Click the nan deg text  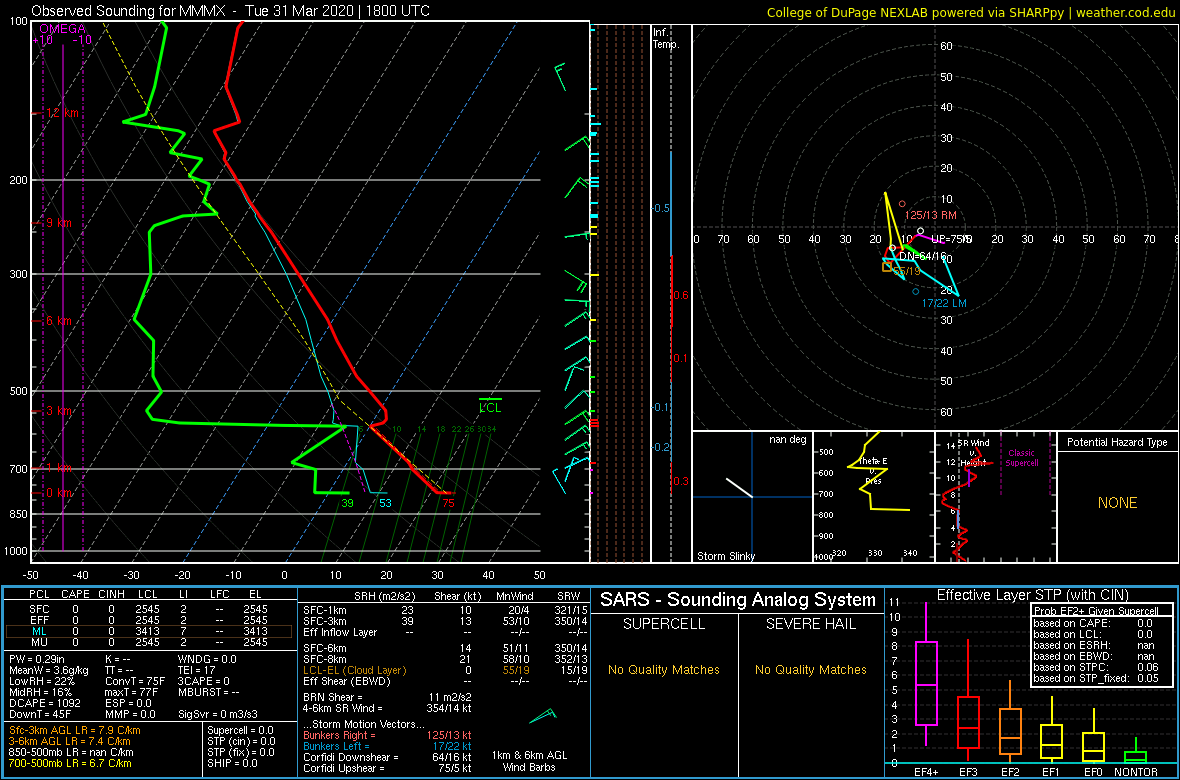(787, 440)
